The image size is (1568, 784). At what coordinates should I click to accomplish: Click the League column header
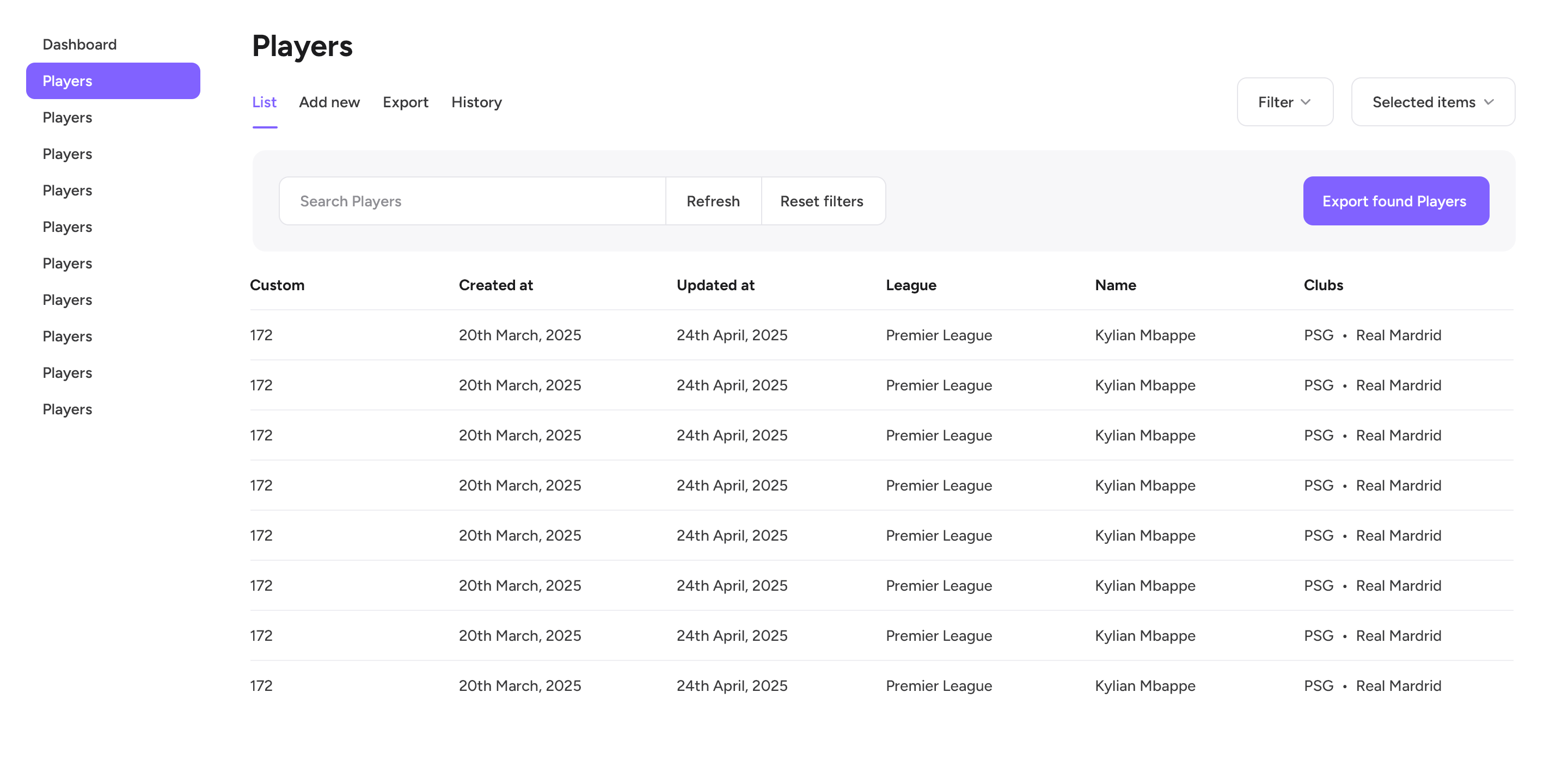coord(911,285)
